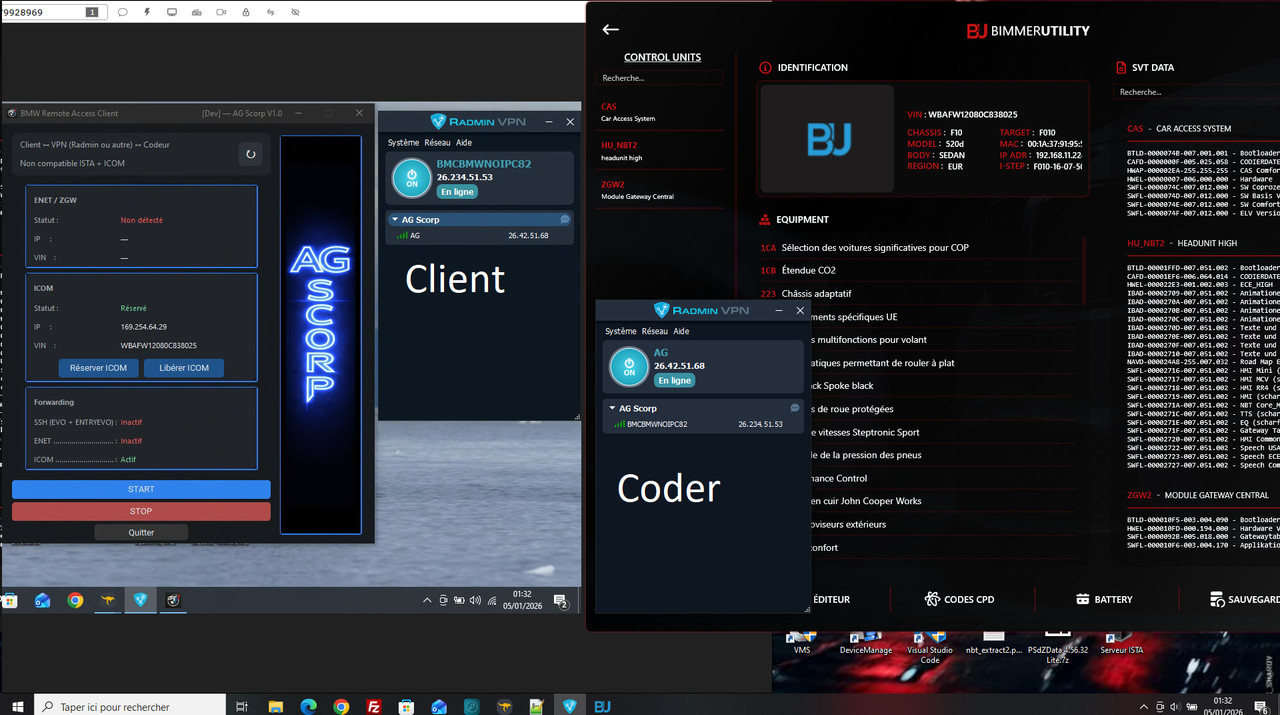Open FileZilla from the local taskbar
Viewport: 1280px width, 715px height.
(373, 706)
